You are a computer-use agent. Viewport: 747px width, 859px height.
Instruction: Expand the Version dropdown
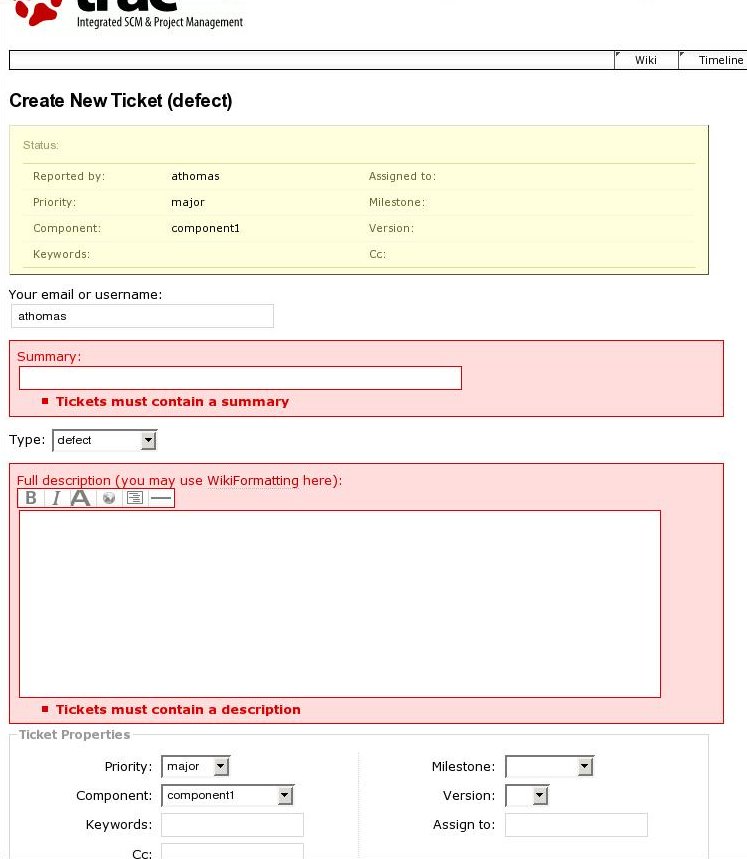[x=527, y=796]
